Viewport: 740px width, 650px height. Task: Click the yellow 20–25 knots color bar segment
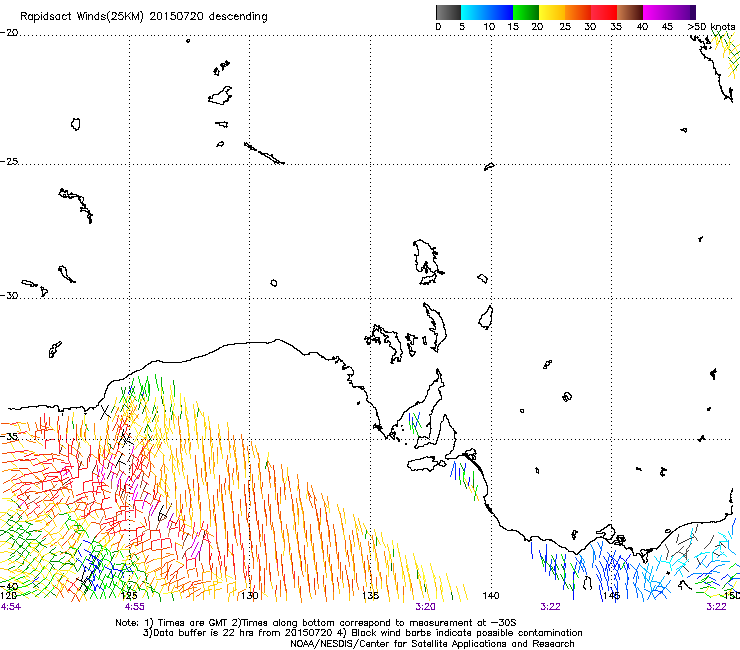[552, 12]
